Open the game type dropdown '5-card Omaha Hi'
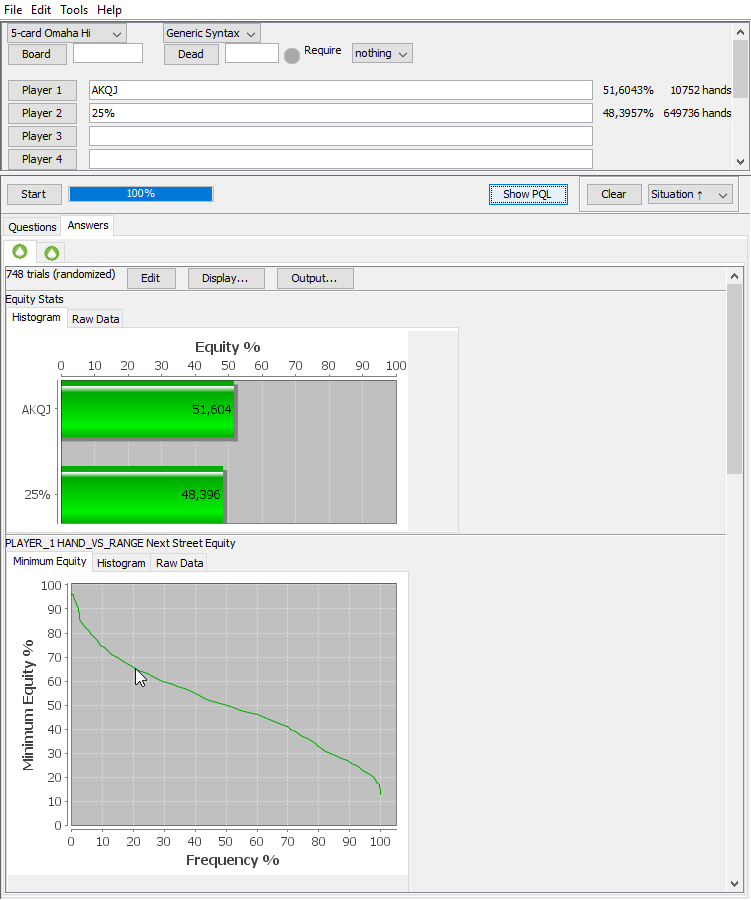Image resolution: width=751 pixels, height=900 pixels. click(x=67, y=34)
